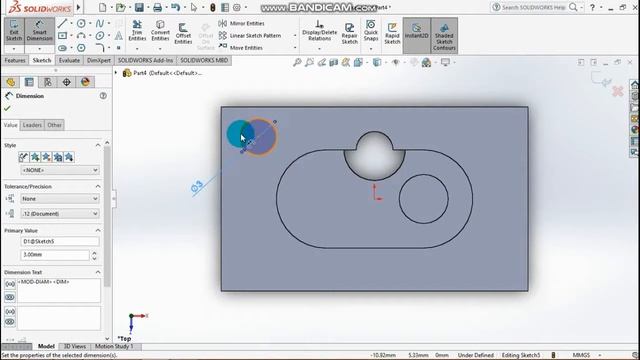Switch to the Features tab

15,60
